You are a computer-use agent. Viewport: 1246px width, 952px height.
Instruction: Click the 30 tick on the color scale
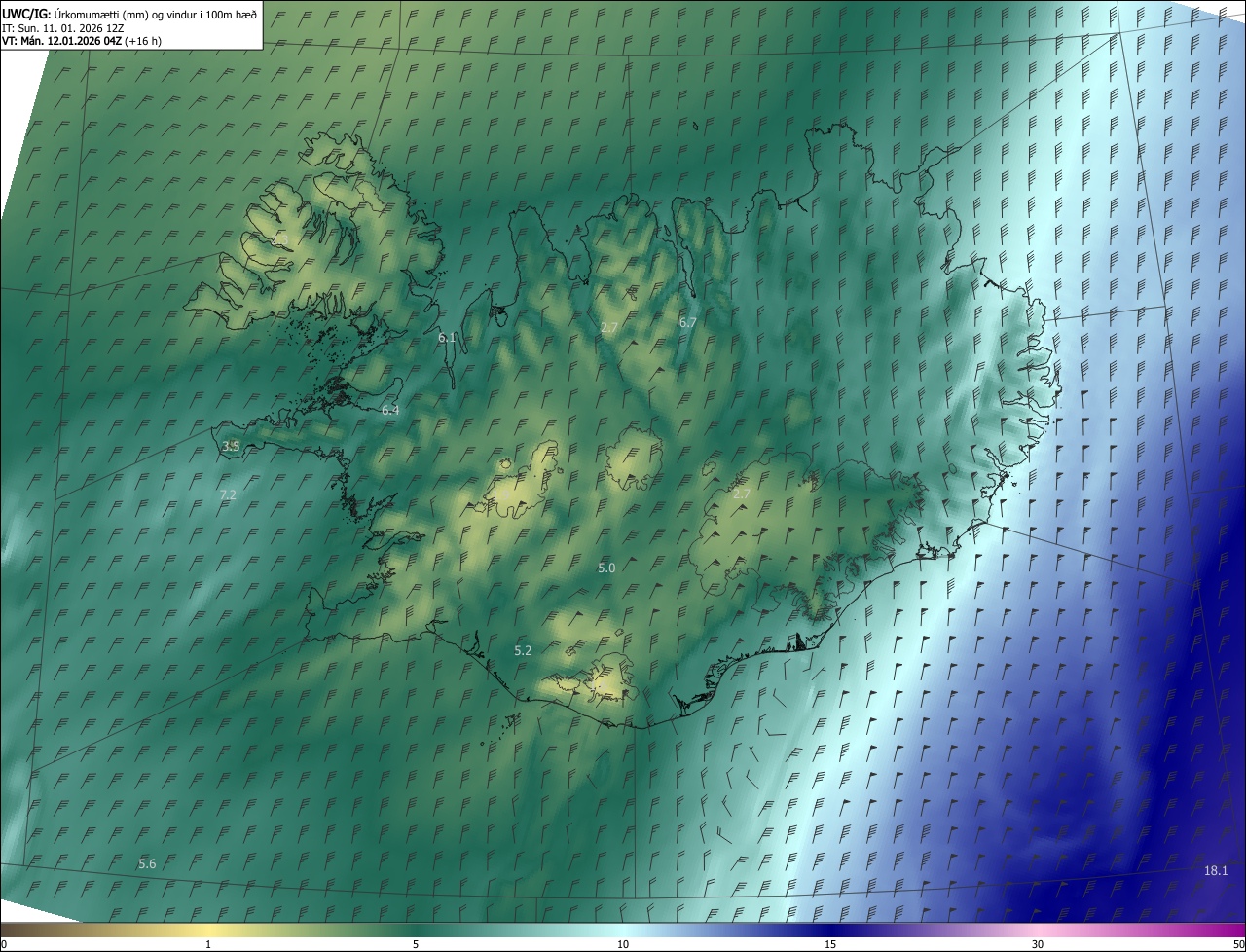(1038, 945)
